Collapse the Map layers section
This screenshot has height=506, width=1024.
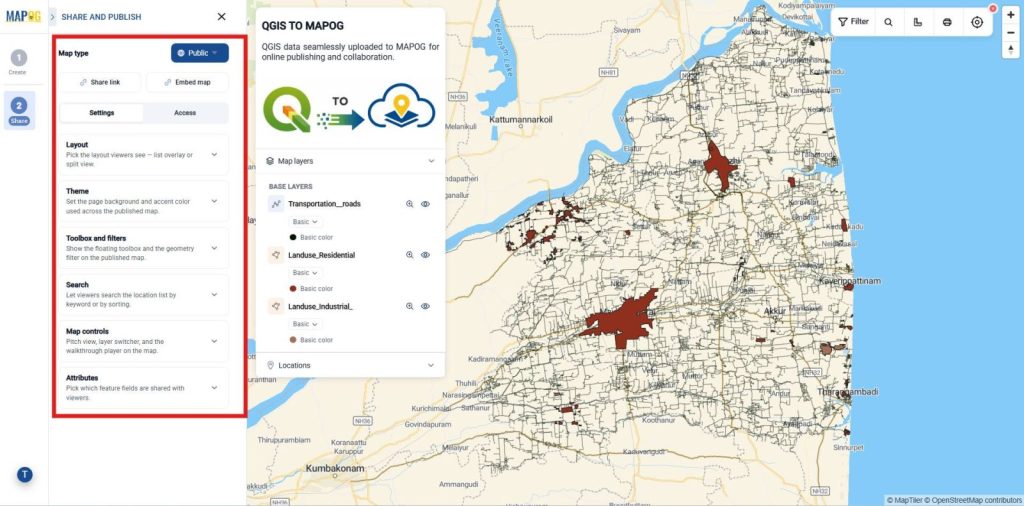tap(350, 161)
